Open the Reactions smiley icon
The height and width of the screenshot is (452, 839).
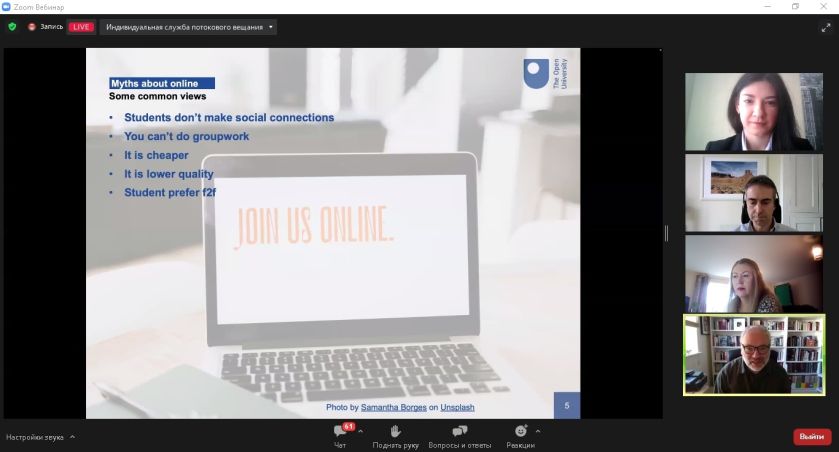click(521, 431)
